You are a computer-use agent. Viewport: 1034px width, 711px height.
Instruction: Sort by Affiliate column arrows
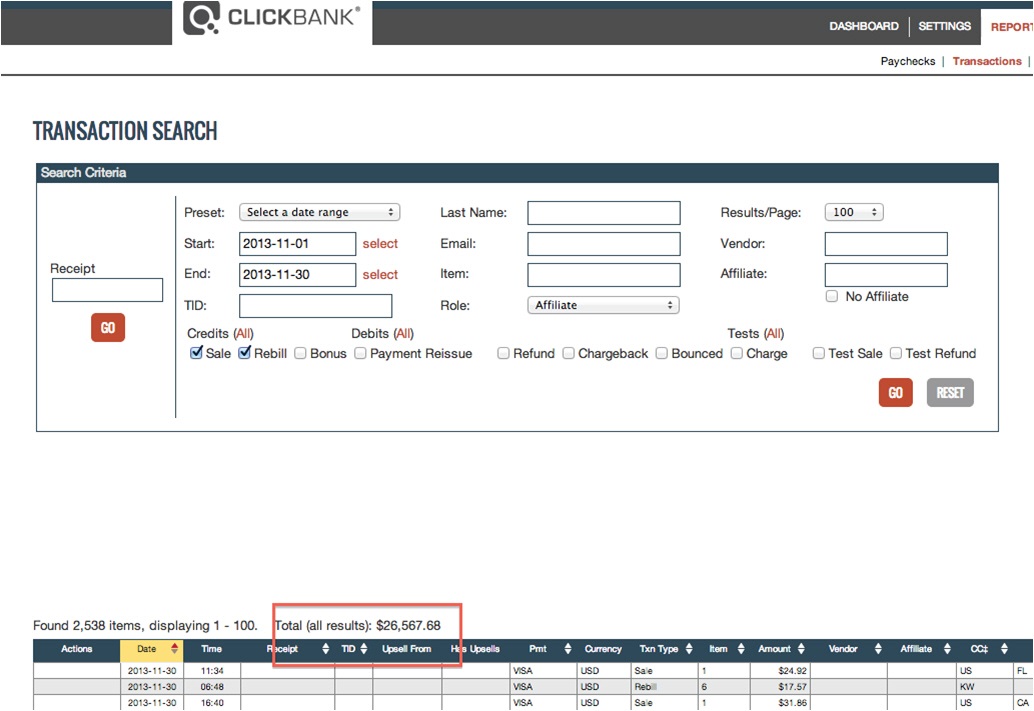[947, 649]
